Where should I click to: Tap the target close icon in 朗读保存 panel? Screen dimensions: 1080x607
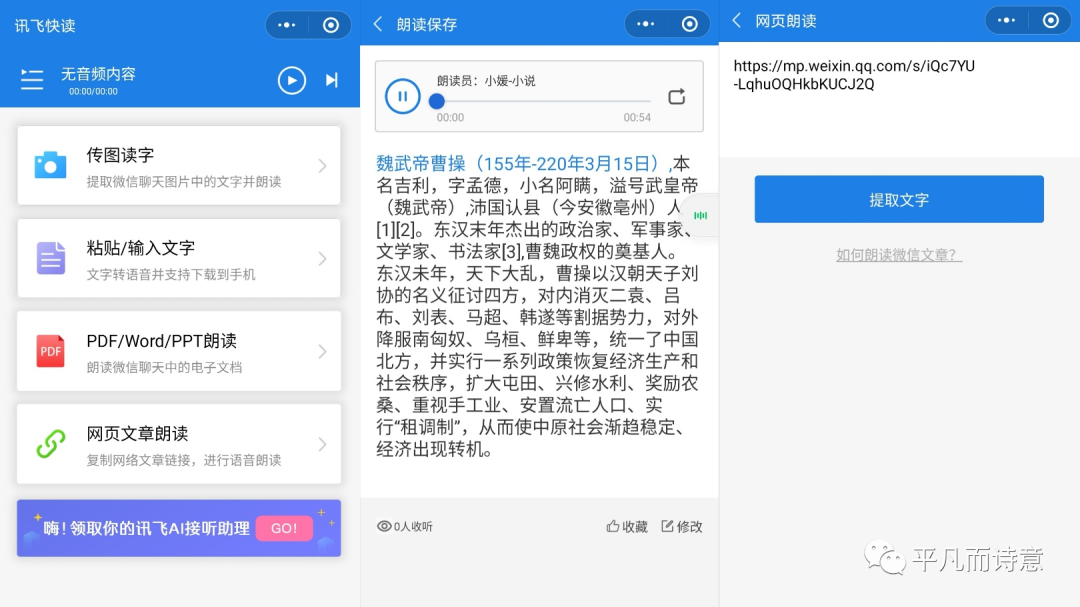[x=689, y=24]
